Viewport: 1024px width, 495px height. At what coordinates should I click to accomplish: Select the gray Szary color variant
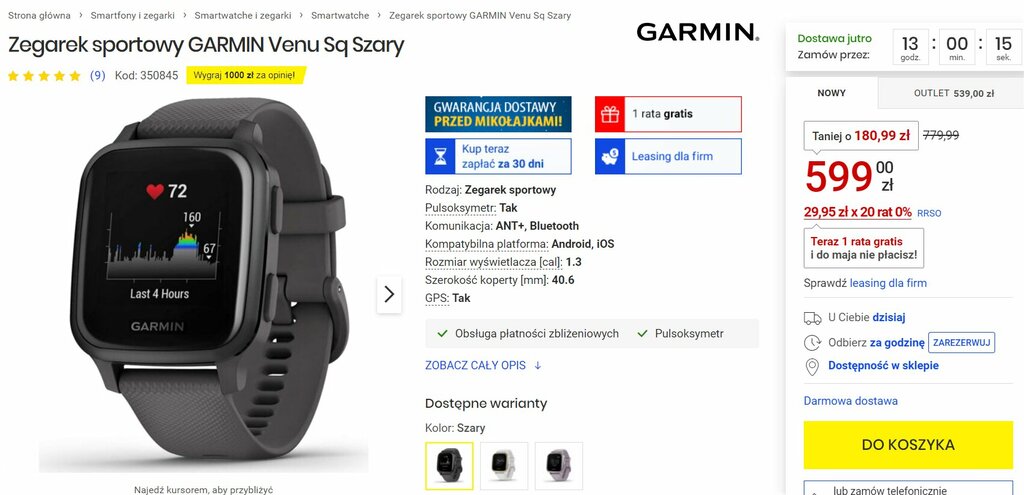tap(449, 466)
